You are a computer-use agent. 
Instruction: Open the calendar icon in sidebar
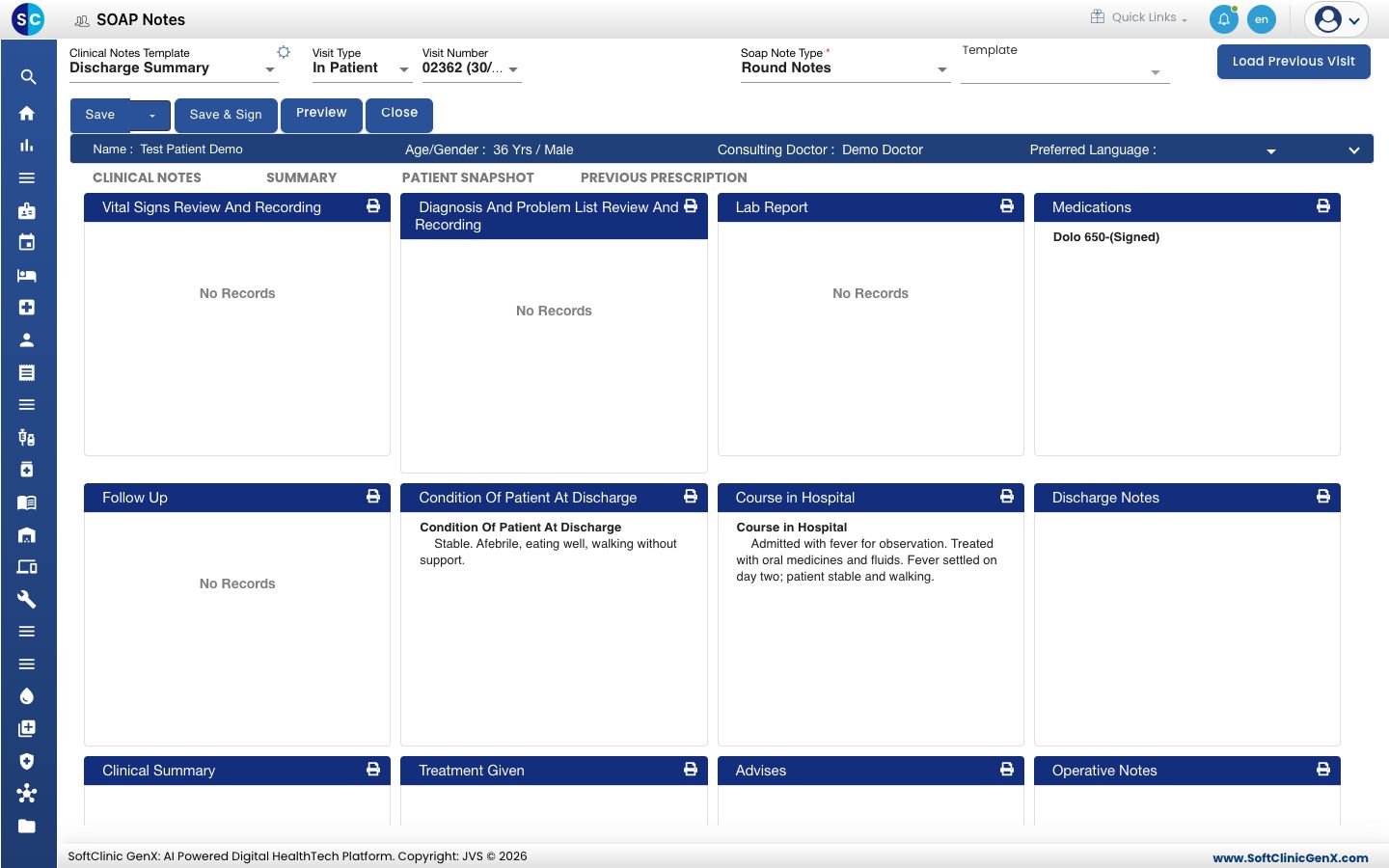[27, 242]
